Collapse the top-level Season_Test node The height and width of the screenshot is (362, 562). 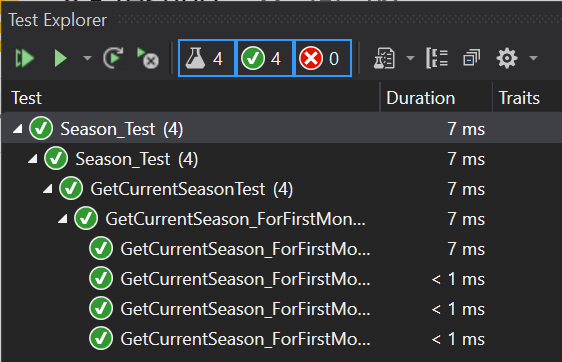click(18, 129)
